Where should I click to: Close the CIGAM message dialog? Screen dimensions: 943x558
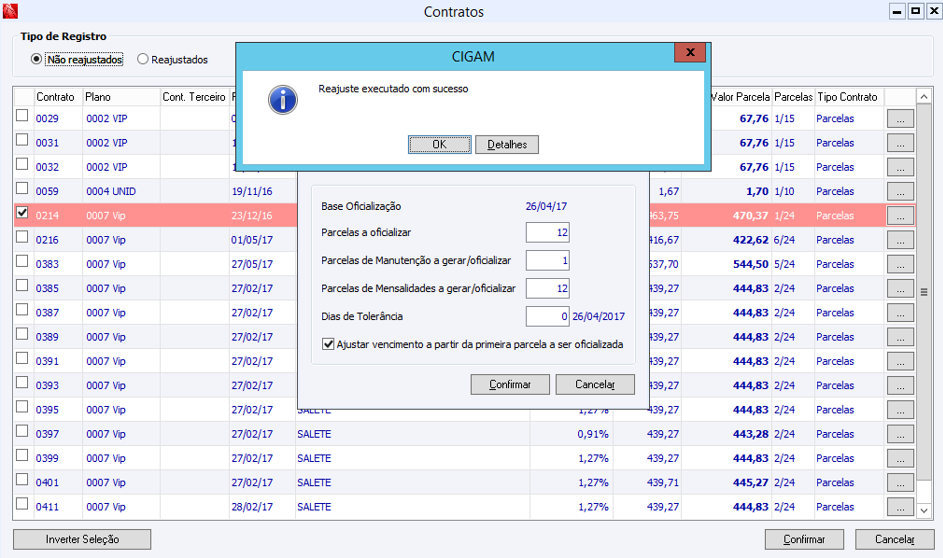coord(690,52)
